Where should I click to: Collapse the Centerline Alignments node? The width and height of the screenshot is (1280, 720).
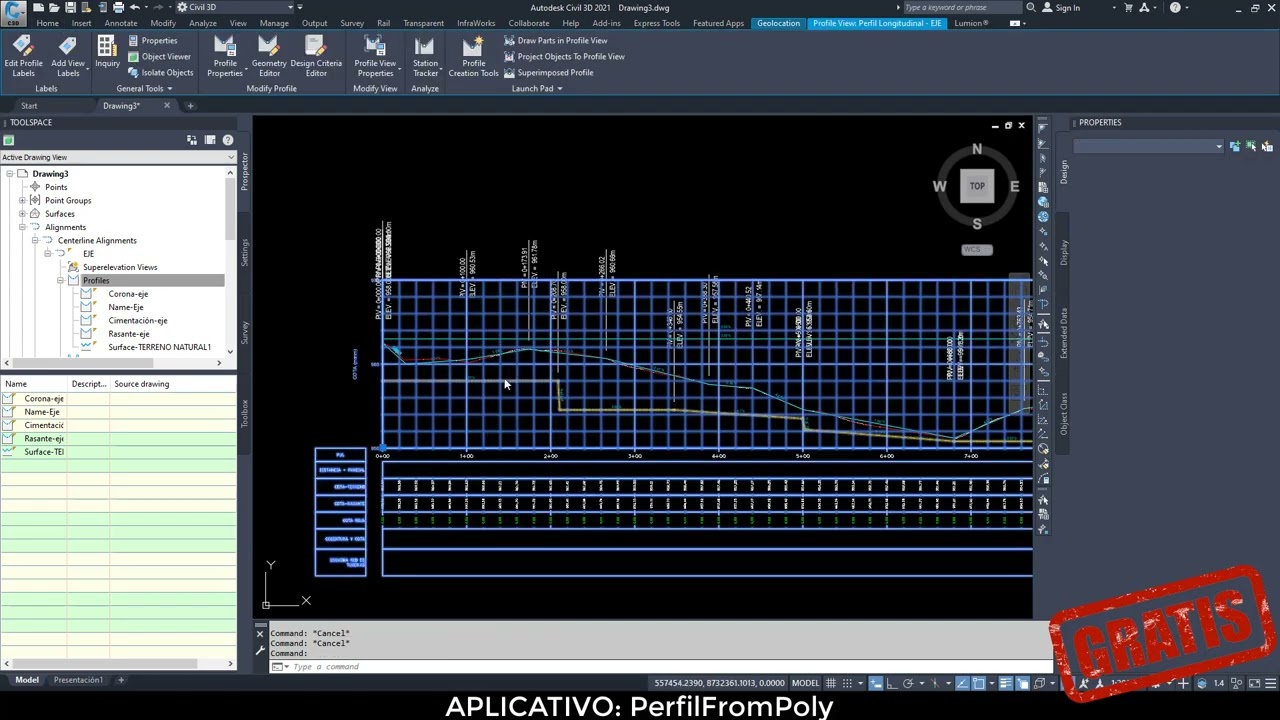point(35,240)
